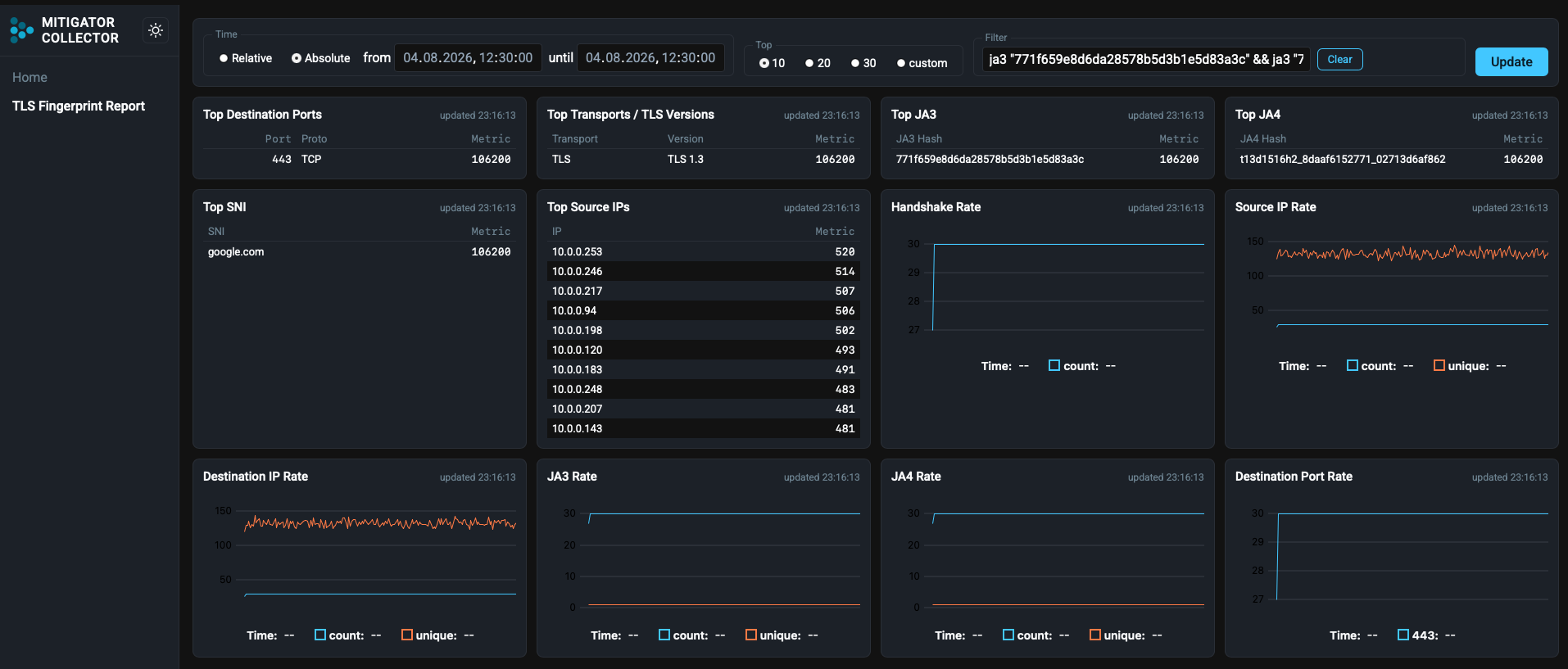
Task: Open TLS Fingerprint Report in sidebar
Action: [79, 106]
